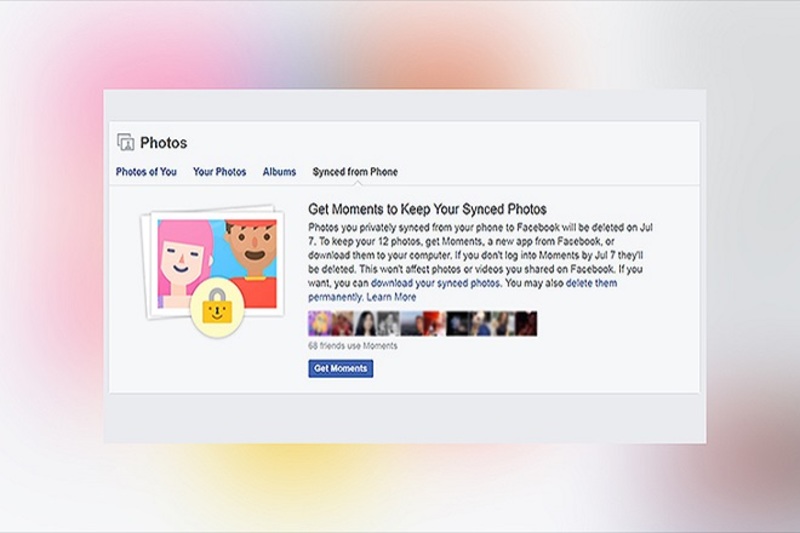The image size is (800, 533).
Task: Open the black-and-white friend thumbnail
Action: (388, 323)
